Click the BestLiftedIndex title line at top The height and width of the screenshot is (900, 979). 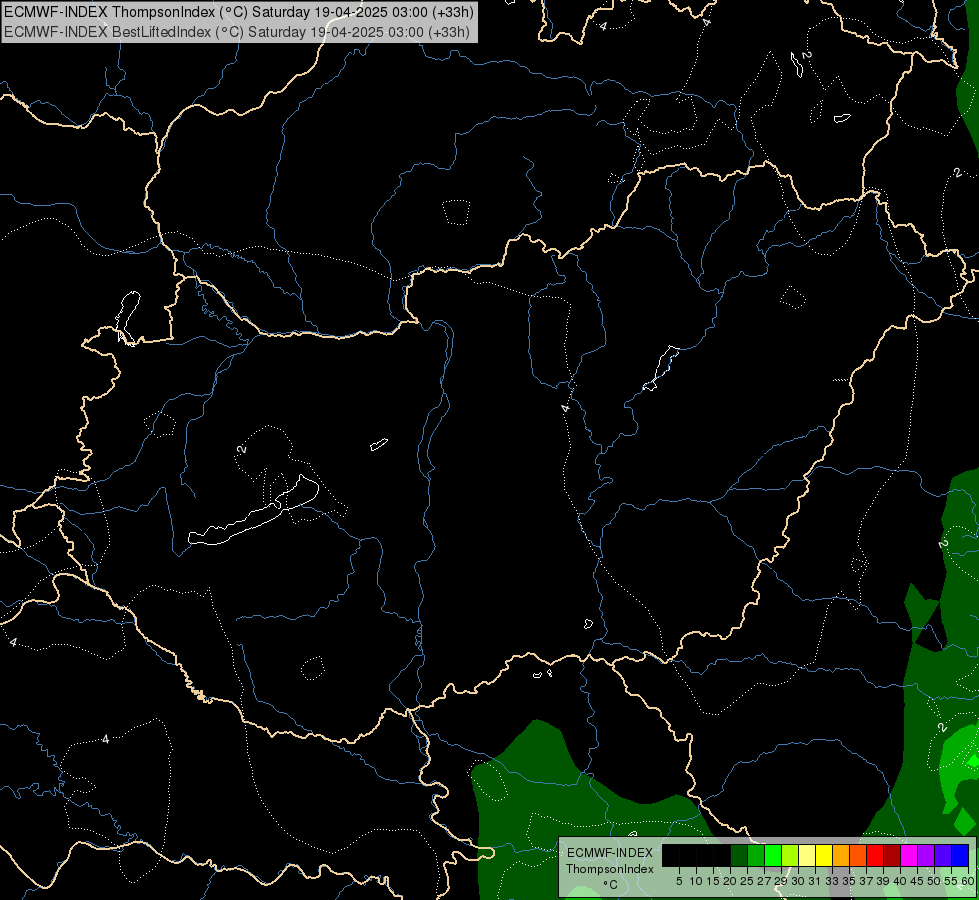237,32
